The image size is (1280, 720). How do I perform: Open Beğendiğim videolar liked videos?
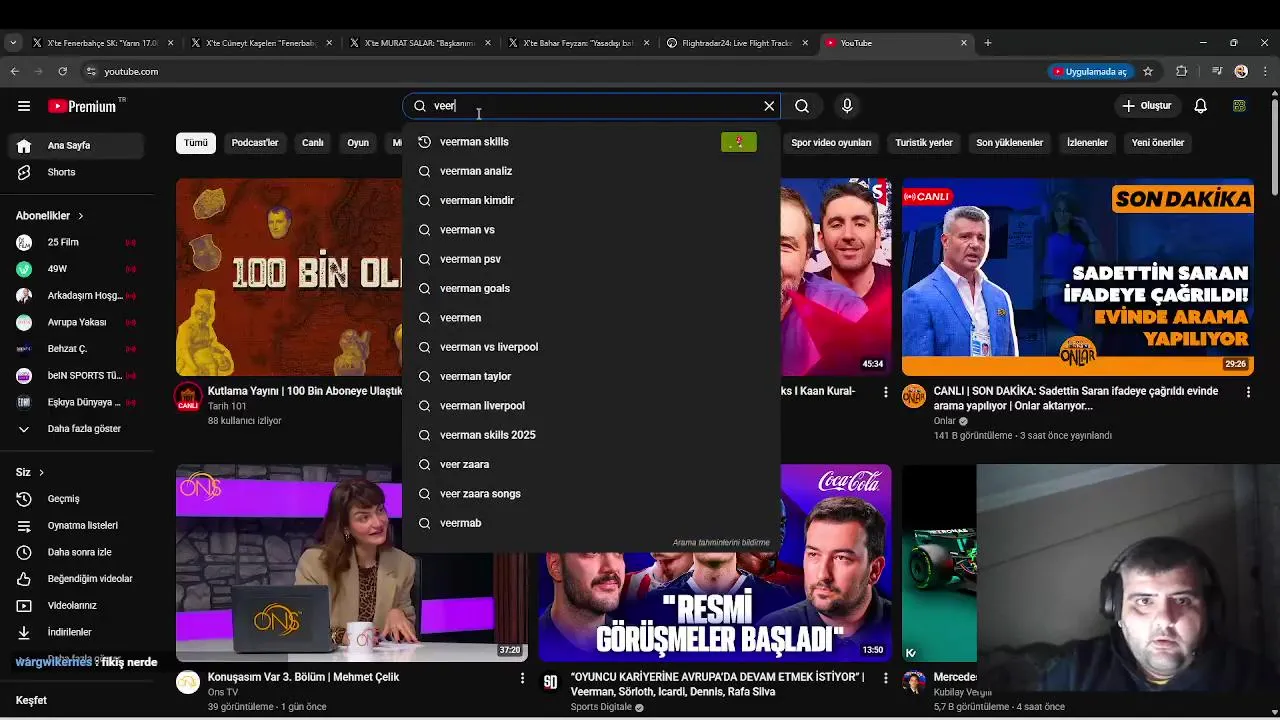coord(76,579)
